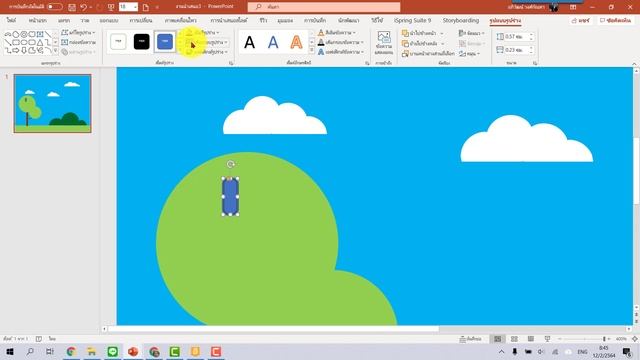Screen dimensions: 640x360
Task: Expand the WordArt styles gallery
Action: click(x=311, y=51)
